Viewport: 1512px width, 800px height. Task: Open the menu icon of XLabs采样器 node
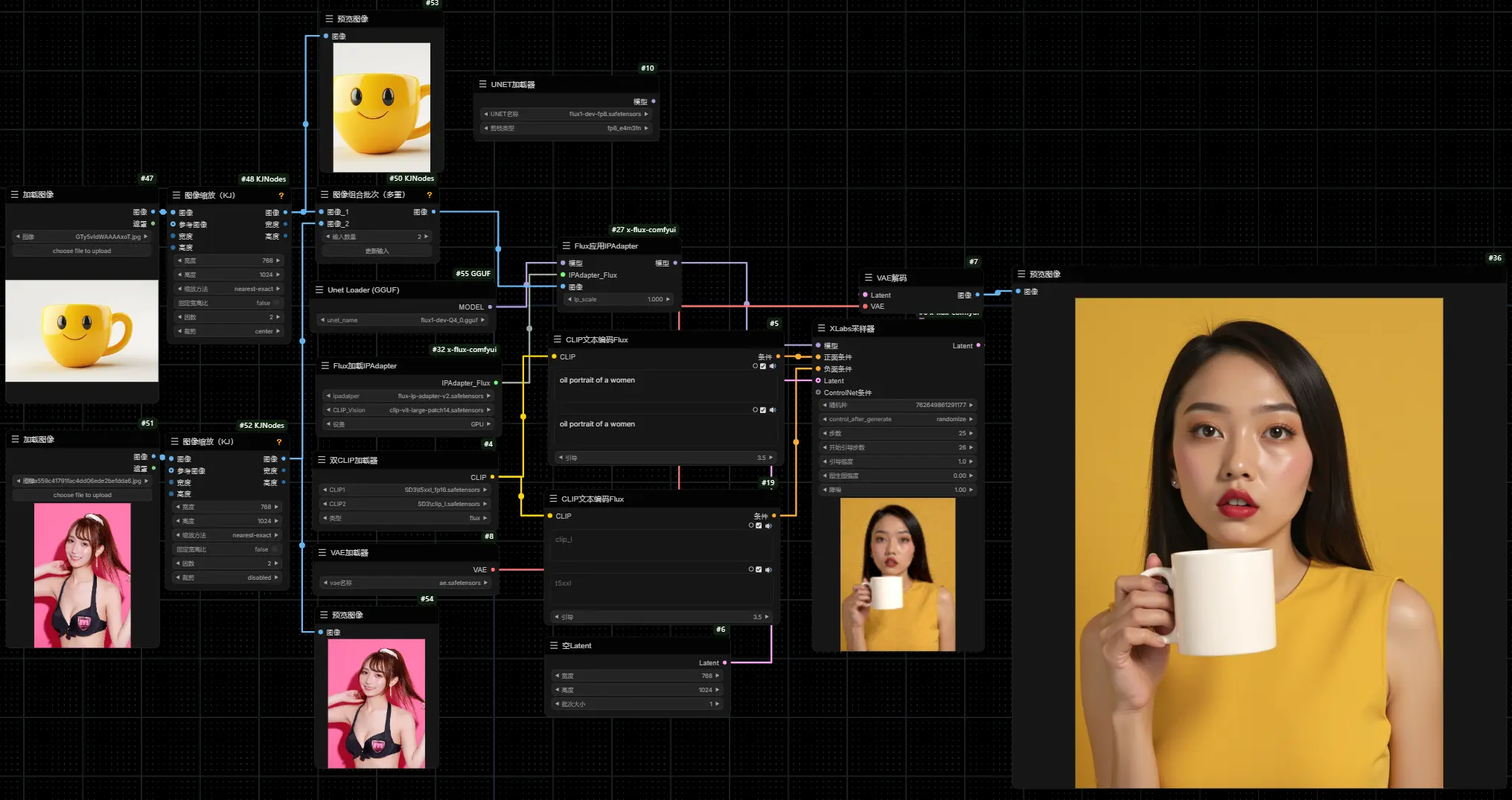821,328
